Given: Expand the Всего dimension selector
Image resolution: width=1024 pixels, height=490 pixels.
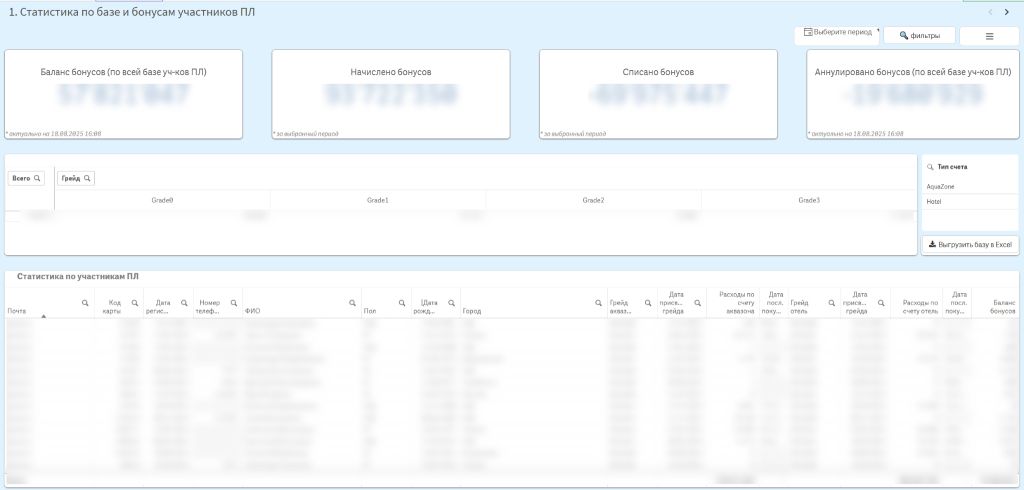Looking at the screenshot, I should point(27,178).
